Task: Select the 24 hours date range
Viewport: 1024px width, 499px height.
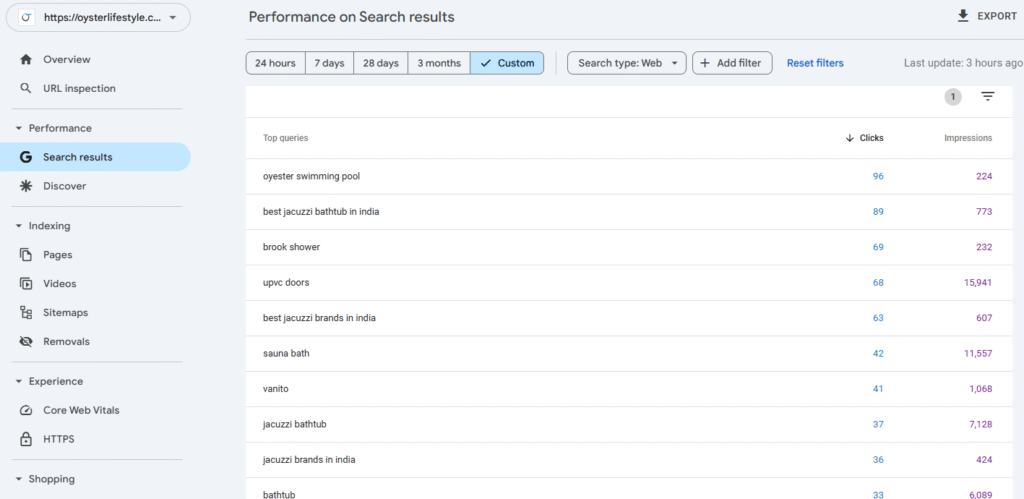Action: point(276,63)
